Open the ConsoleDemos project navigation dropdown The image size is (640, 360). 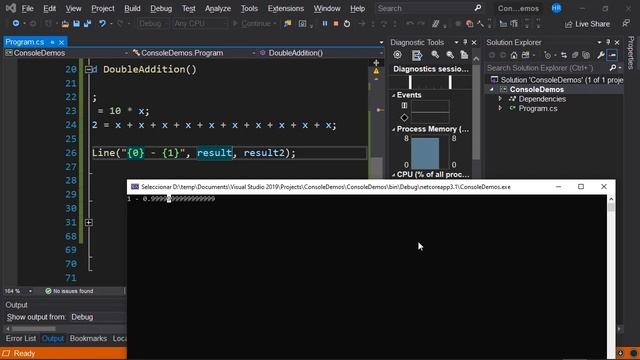(66, 53)
